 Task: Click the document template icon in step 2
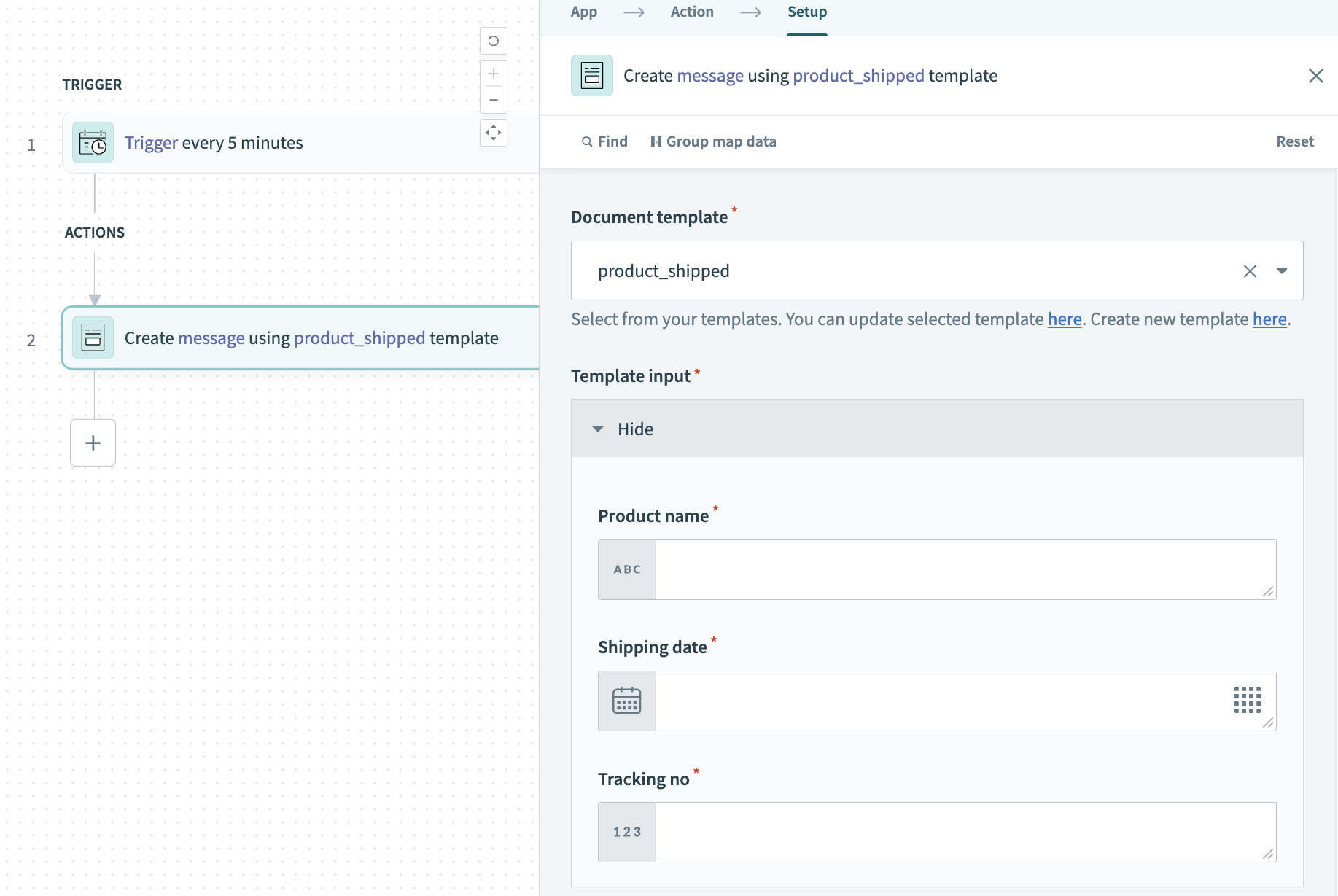tap(93, 338)
